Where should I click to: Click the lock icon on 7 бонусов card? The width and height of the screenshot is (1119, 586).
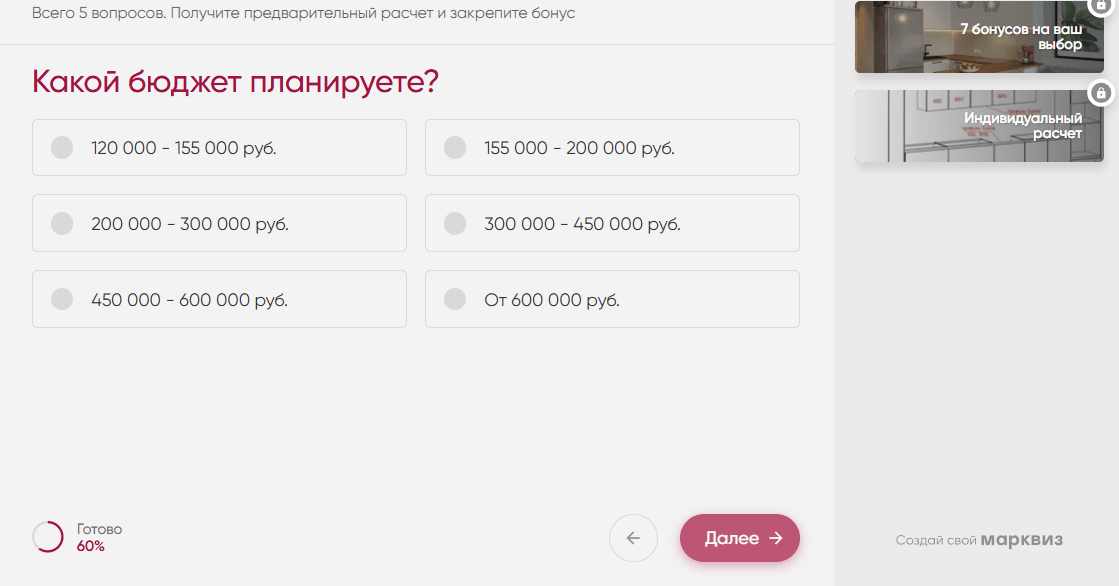pos(1102,5)
